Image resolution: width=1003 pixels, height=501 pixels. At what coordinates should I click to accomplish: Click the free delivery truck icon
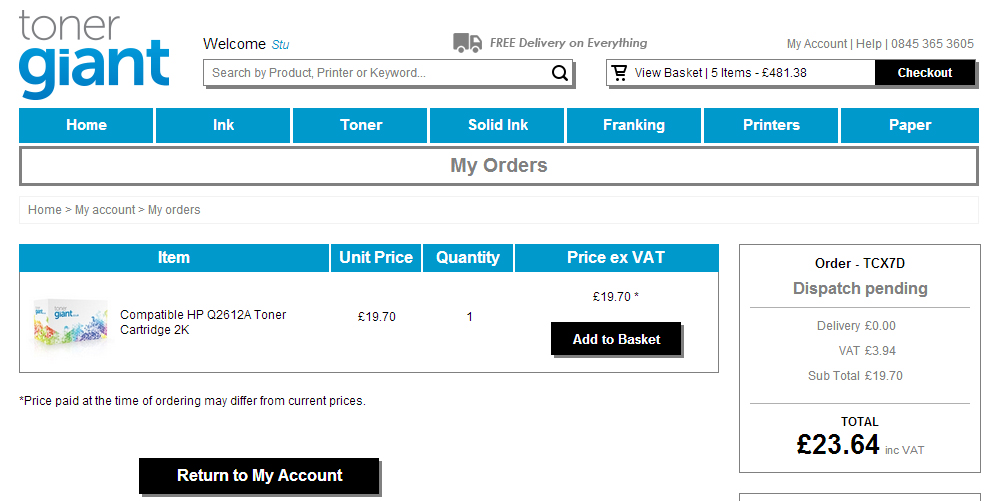[x=468, y=43]
